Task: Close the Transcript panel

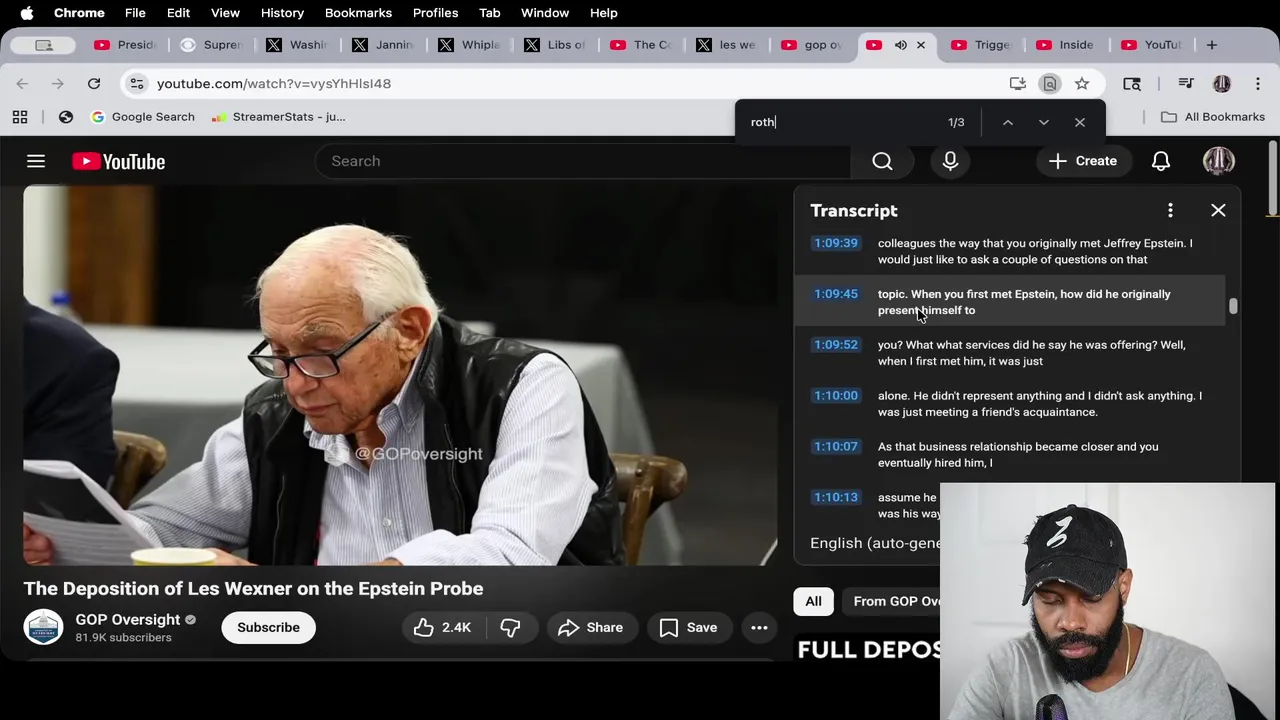Action: (x=1218, y=210)
